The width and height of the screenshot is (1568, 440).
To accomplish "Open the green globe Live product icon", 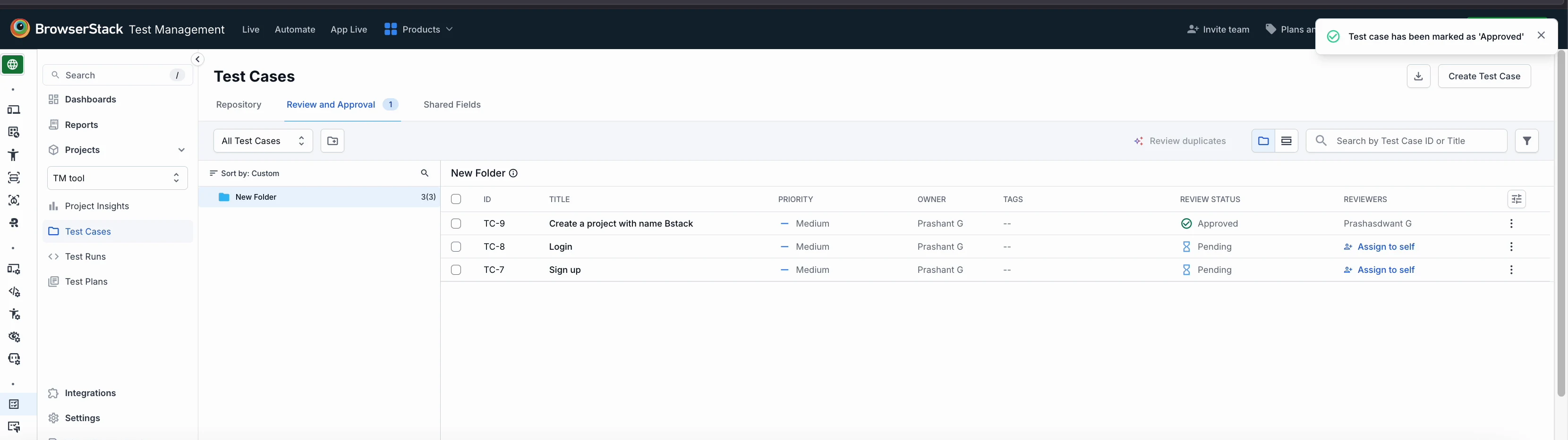I will tap(13, 65).
